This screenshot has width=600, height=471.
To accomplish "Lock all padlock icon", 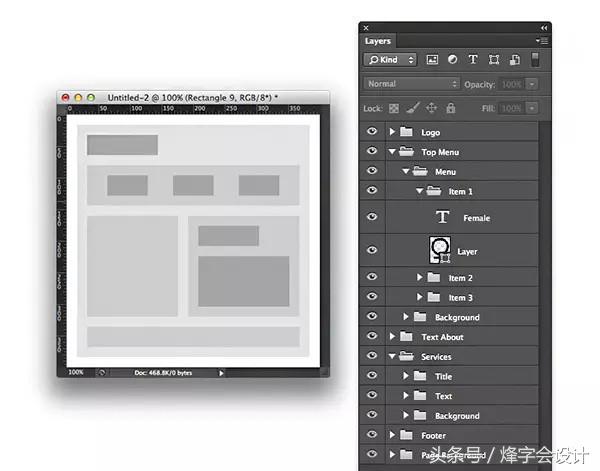I will 451,108.
